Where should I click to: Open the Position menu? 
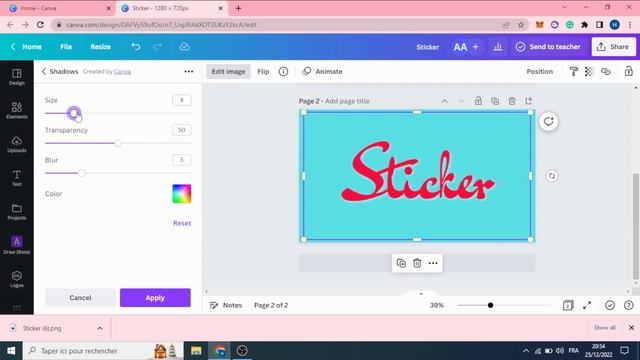(x=540, y=71)
